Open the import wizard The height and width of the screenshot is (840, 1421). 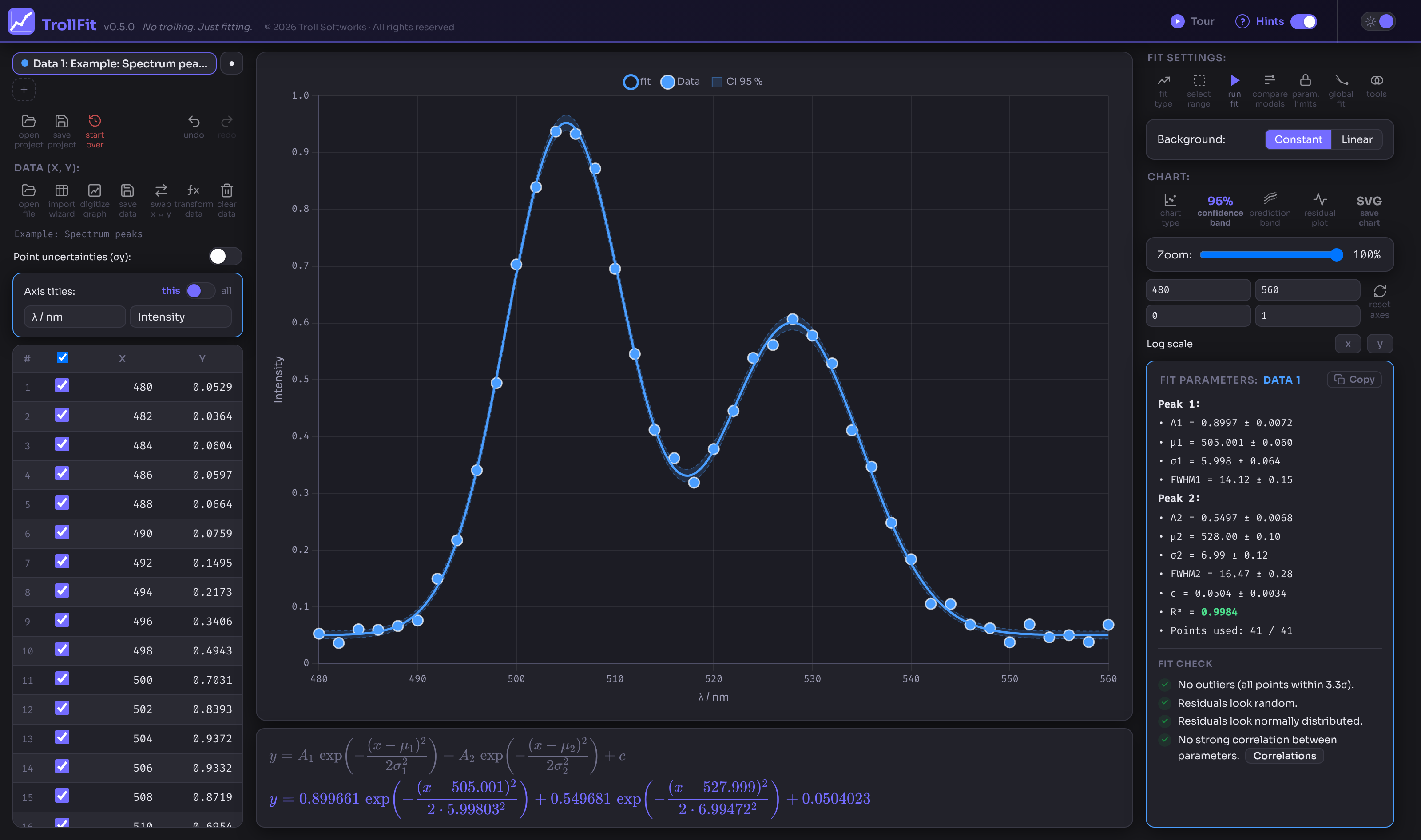(x=62, y=191)
